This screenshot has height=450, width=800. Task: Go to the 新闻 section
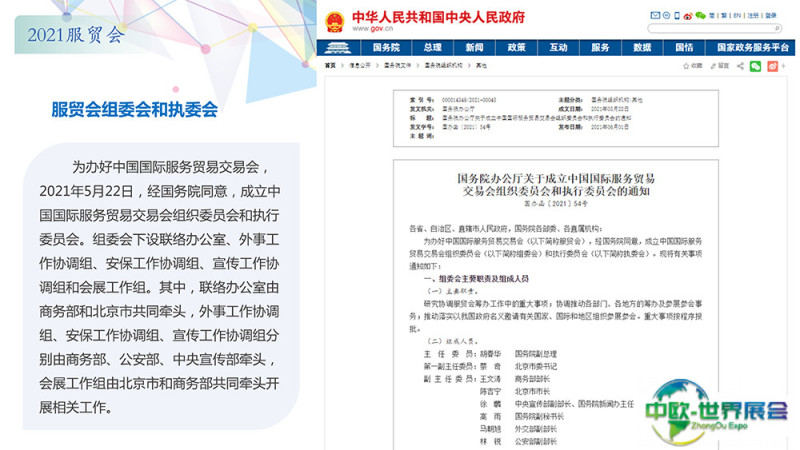click(x=474, y=47)
